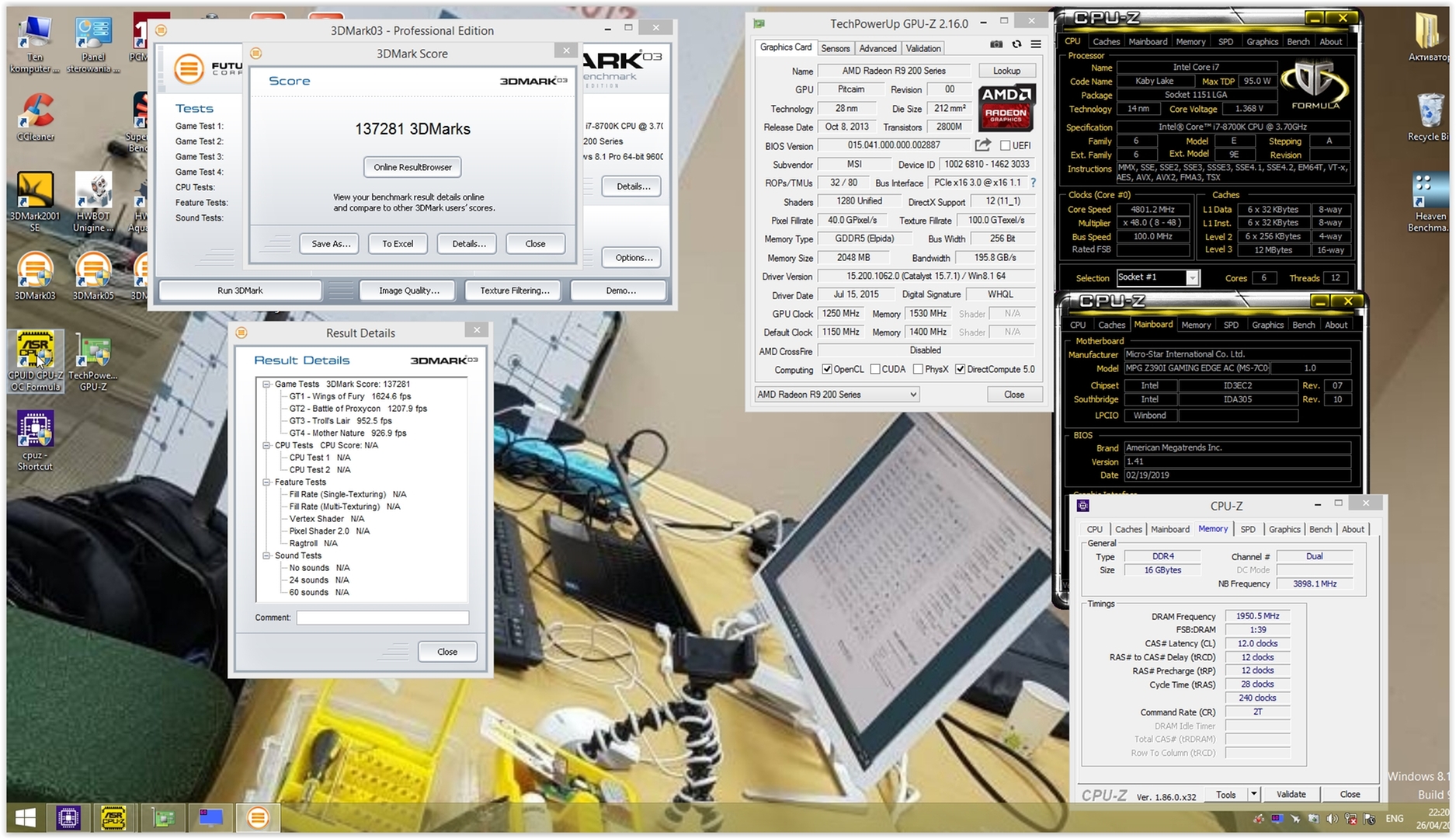Open the SPD tab in the white CPU-Z window
Viewport: 1456px width, 839px height.
(x=1248, y=529)
